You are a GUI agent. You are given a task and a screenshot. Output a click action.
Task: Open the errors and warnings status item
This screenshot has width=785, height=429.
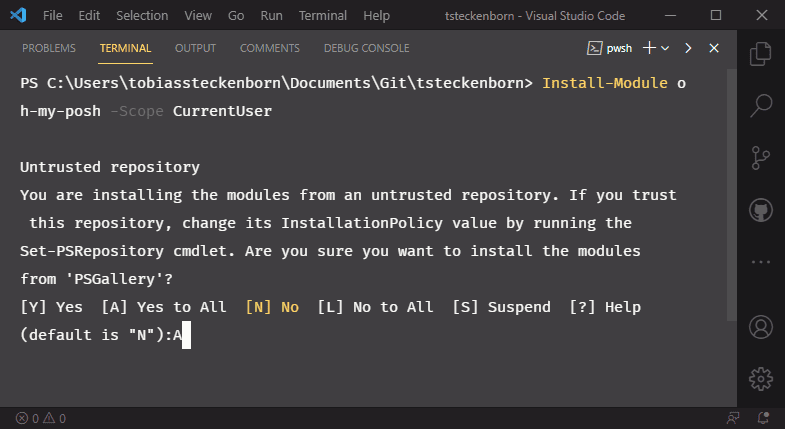41,418
